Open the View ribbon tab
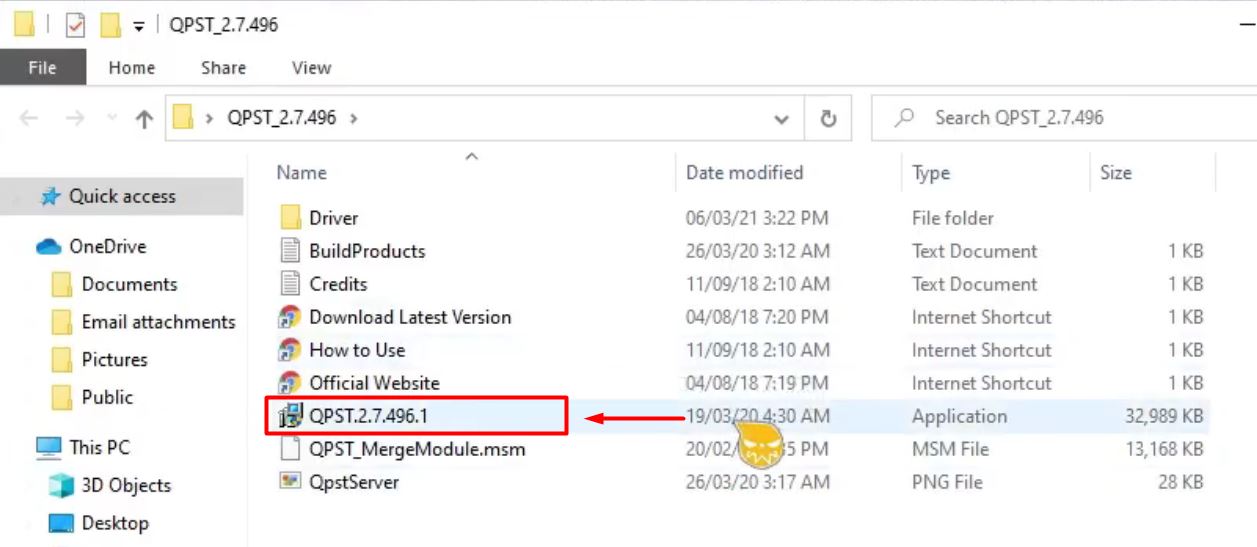The image size is (1257, 547). tap(311, 68)
